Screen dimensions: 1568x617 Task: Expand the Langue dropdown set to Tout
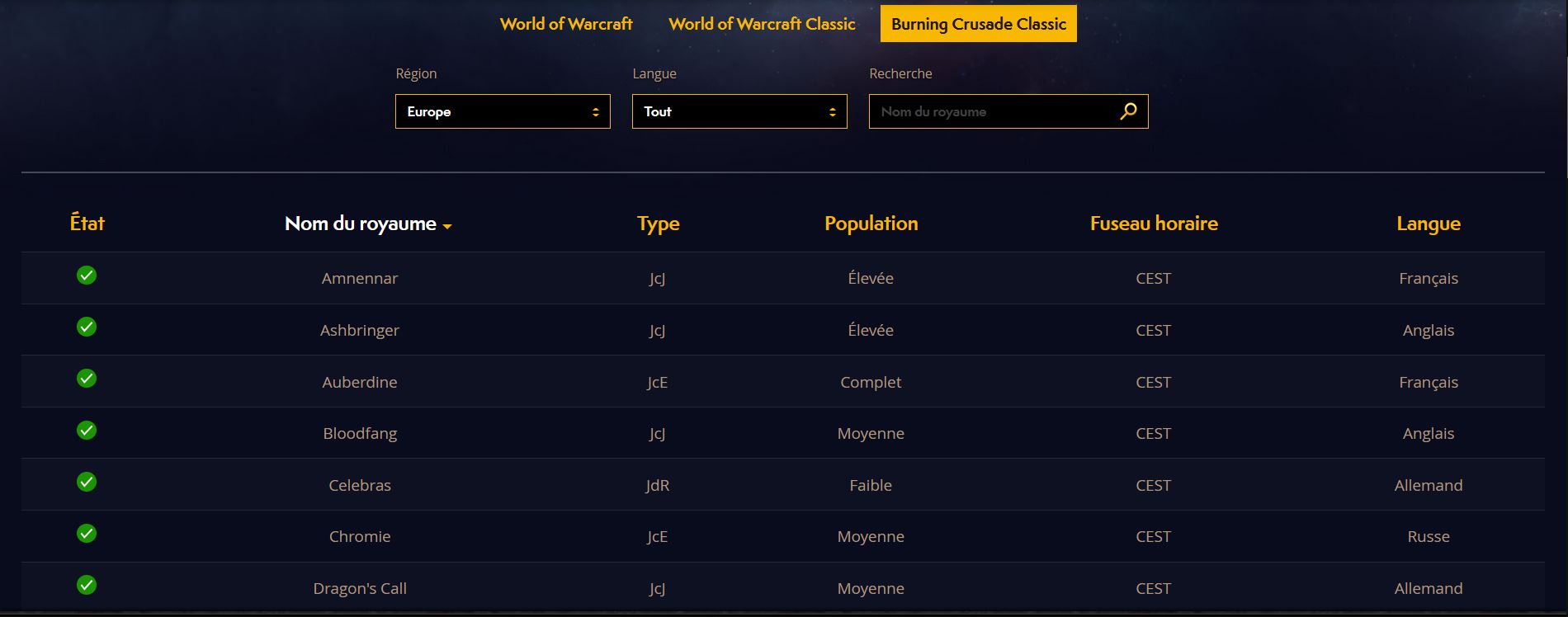(739, 111)
